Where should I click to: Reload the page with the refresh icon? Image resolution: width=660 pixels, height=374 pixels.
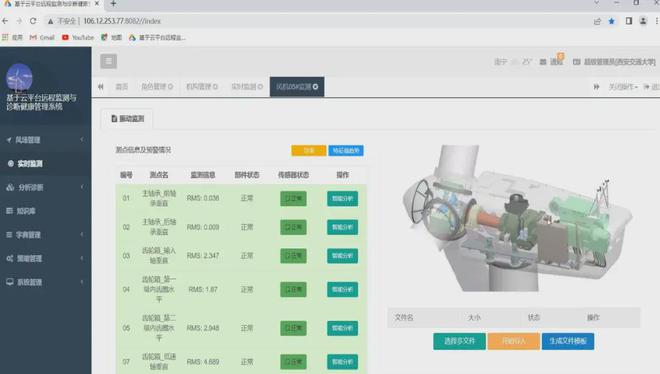[33, 21]
